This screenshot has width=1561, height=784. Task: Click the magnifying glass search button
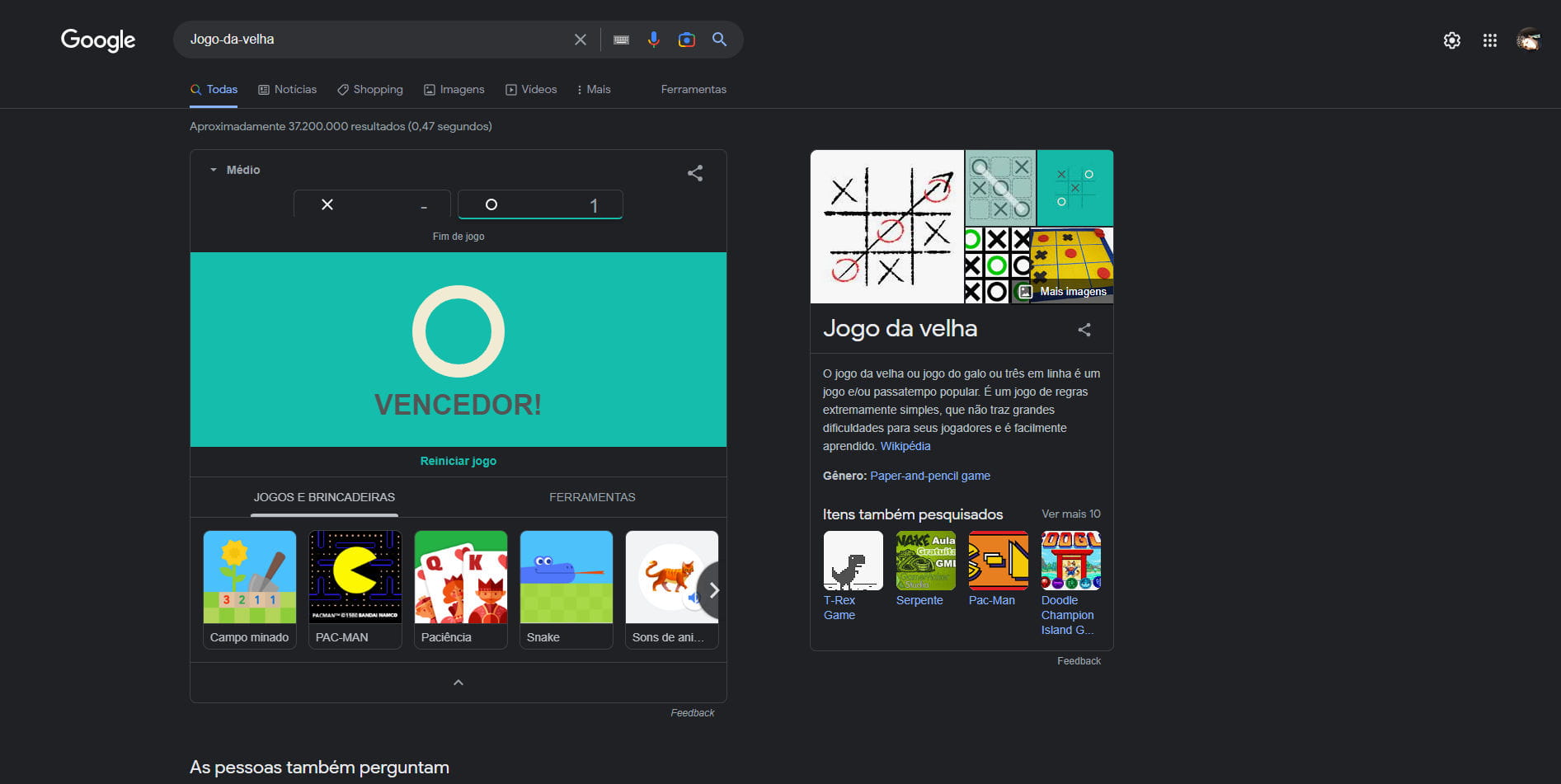719,40
